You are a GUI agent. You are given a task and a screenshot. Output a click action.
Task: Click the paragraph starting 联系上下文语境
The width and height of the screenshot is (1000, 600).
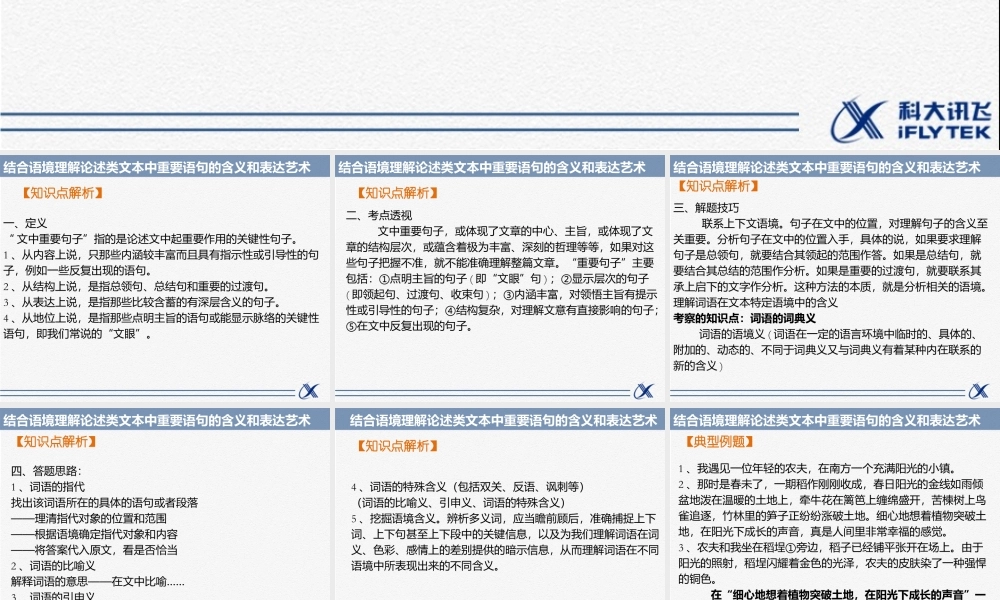pyautogui.click(x=830, y=255)
